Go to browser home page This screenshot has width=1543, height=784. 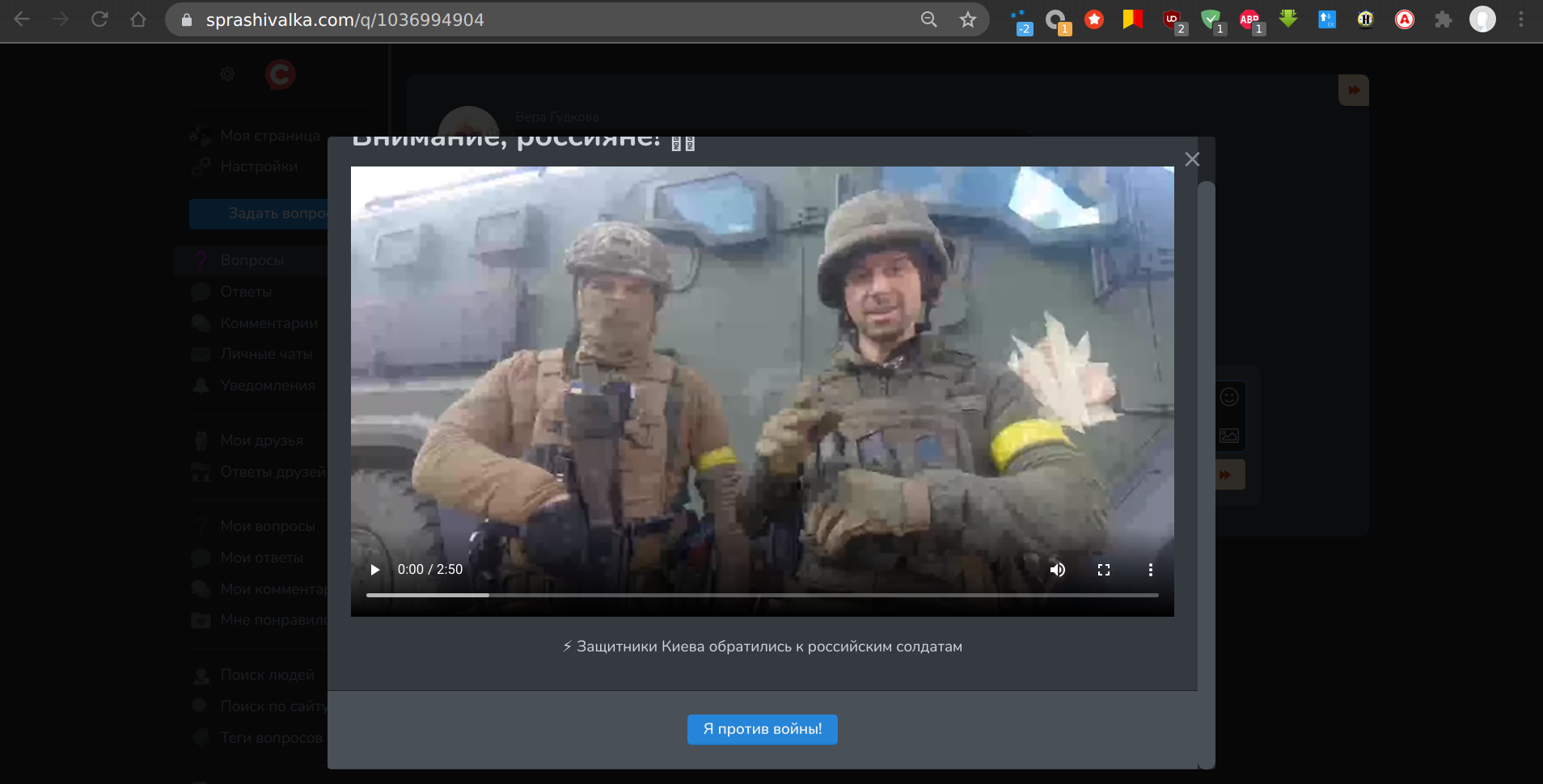click(x=138, y=19)
